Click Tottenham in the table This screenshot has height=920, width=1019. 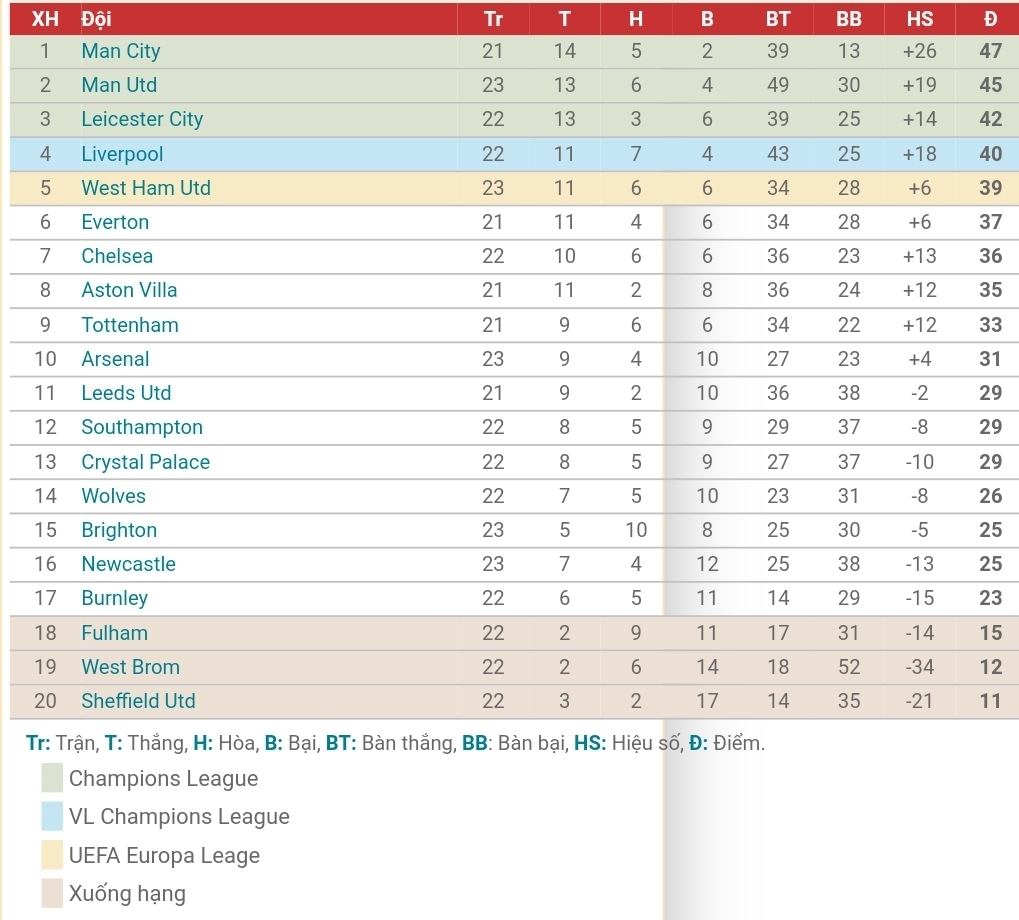pos(130,325)
